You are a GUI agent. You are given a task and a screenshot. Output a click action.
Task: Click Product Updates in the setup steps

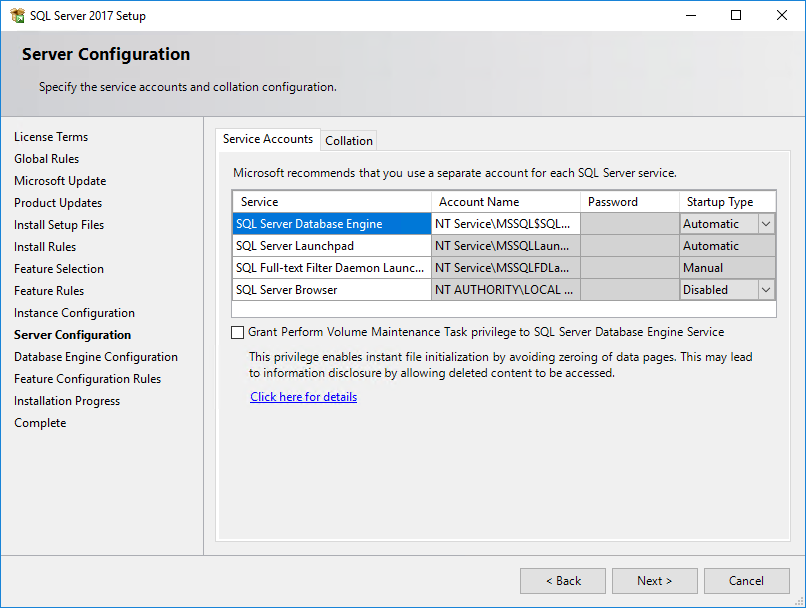point(58,203)
